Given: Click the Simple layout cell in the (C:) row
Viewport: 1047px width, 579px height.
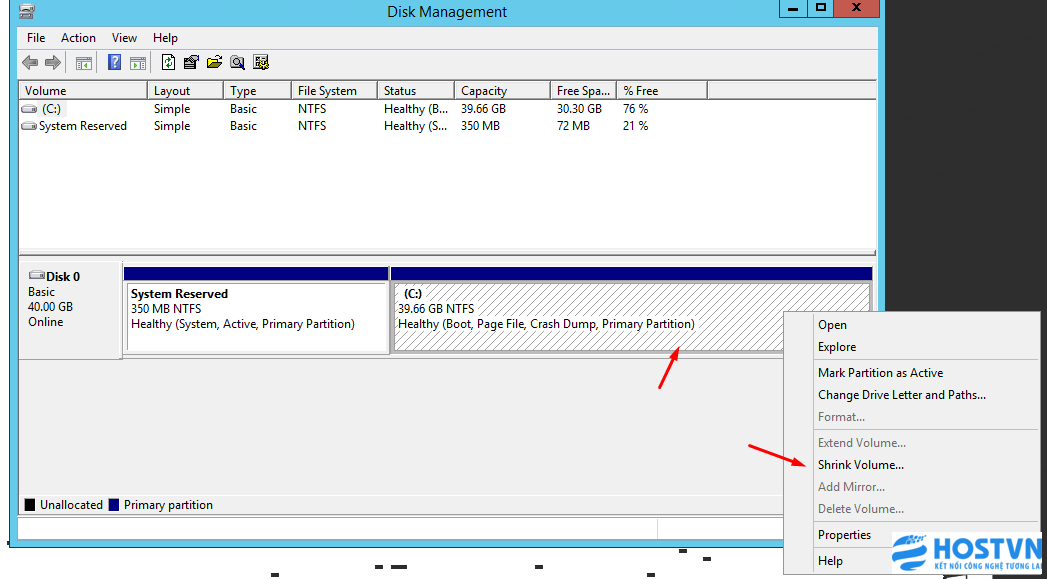Looking at the screenshot, I should [x=172, y=109].
